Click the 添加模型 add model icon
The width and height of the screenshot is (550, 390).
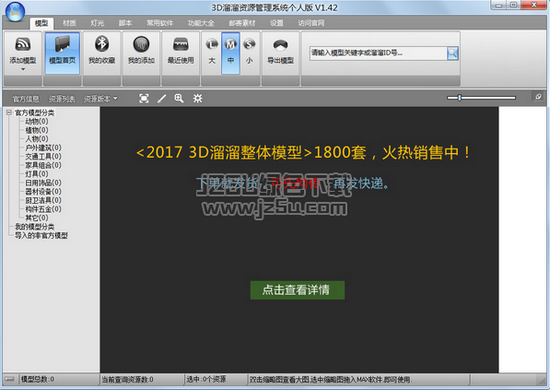pyautogui.click(x=23, y=44)
